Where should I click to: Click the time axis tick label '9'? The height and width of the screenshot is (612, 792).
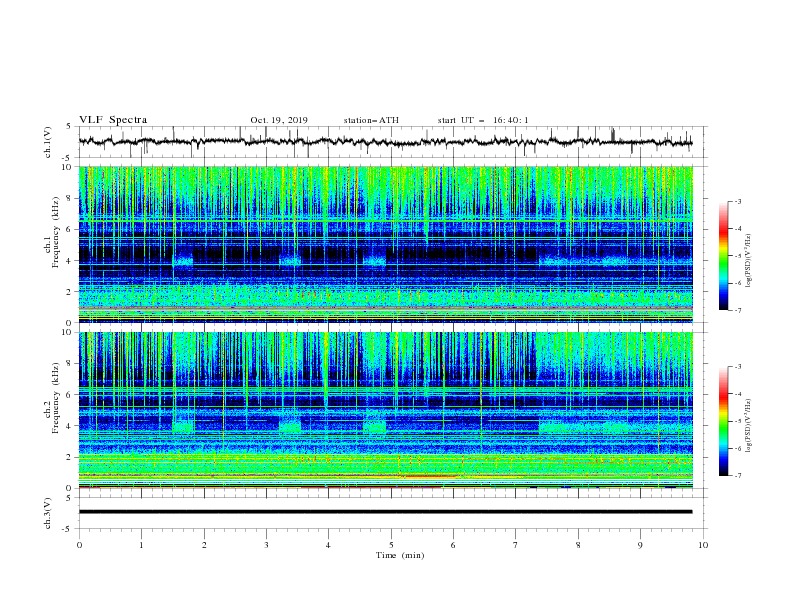(640, 545)
